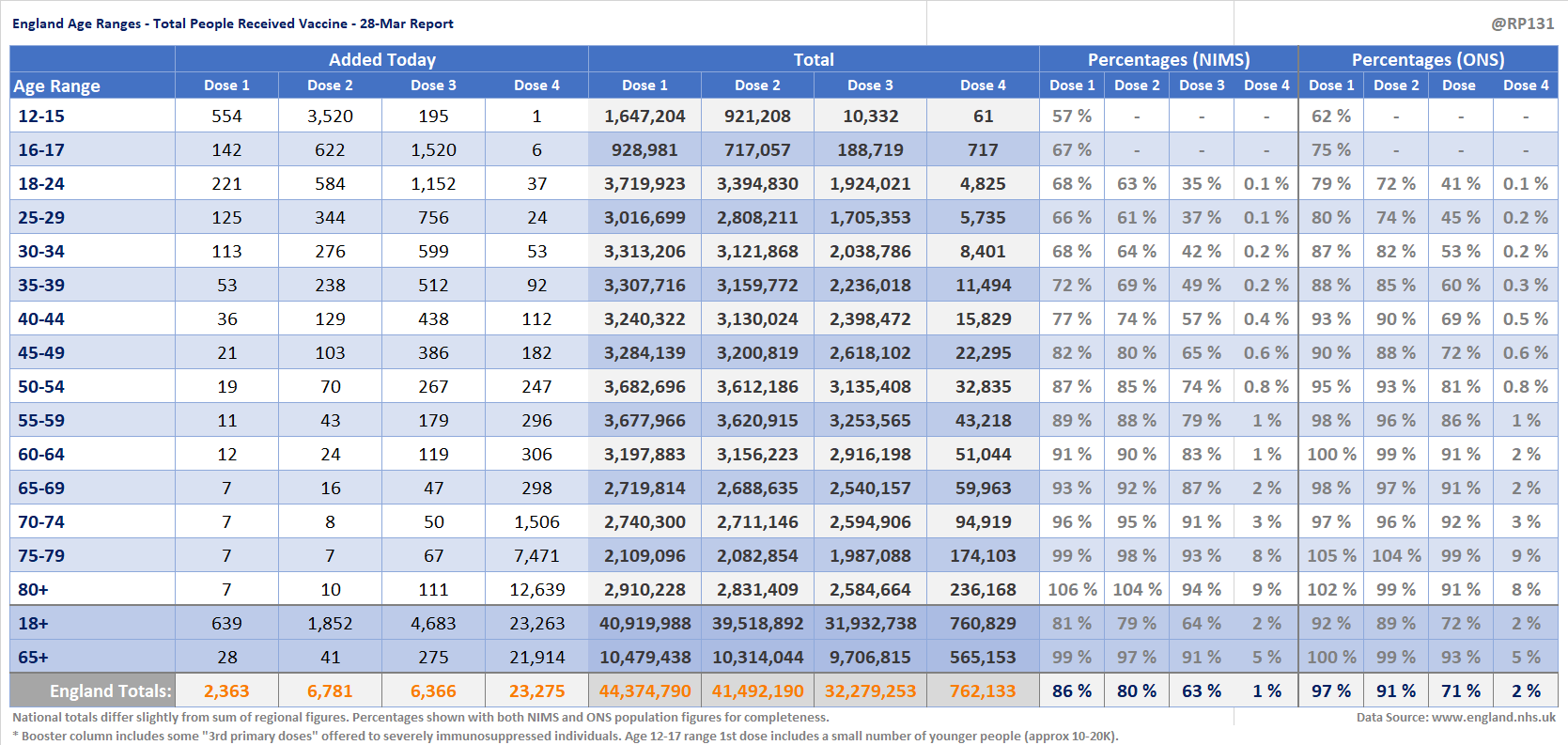Select the 80+ age range row label
Image resolution: width=1568 pixels, height=745 pixels.
coord(33,590)
